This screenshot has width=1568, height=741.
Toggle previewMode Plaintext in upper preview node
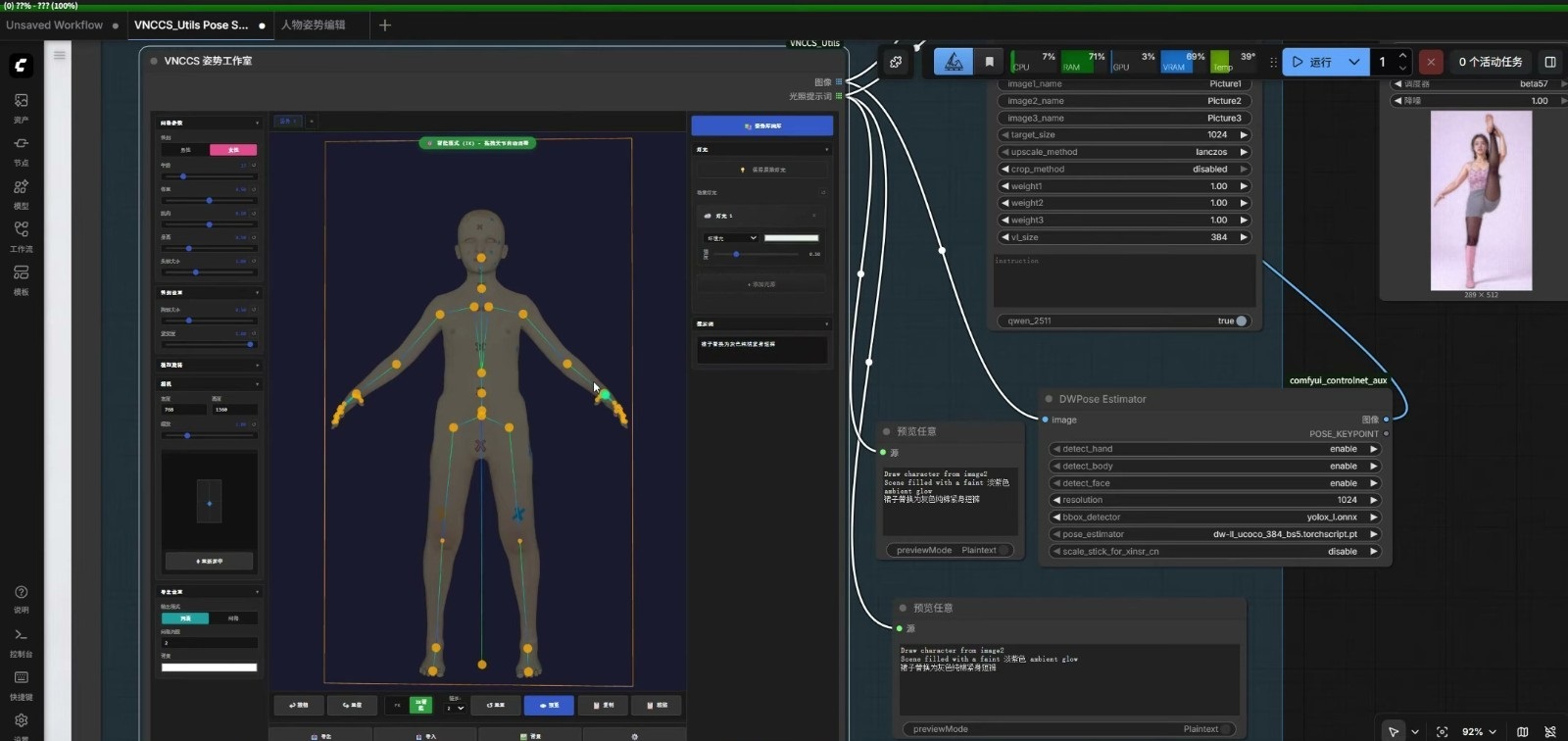coord(1004,550)
